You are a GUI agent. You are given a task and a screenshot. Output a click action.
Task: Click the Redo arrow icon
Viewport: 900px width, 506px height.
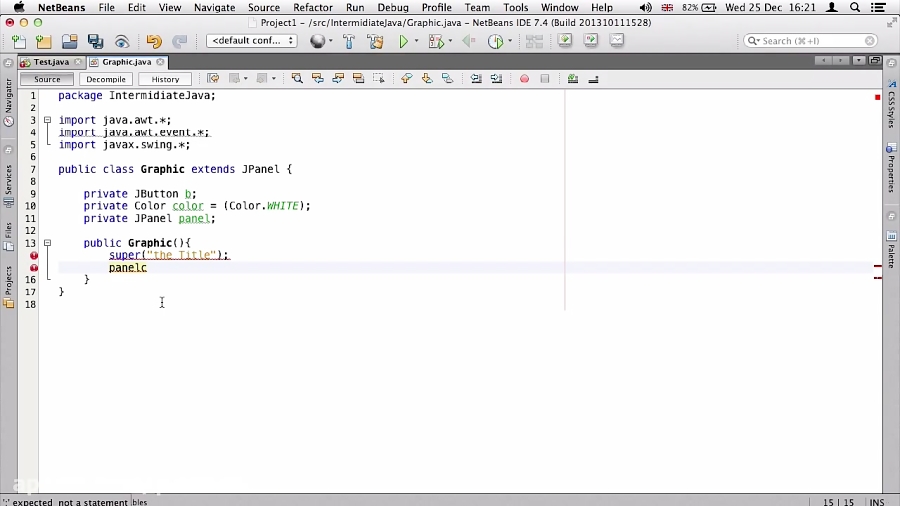(180, 41)
